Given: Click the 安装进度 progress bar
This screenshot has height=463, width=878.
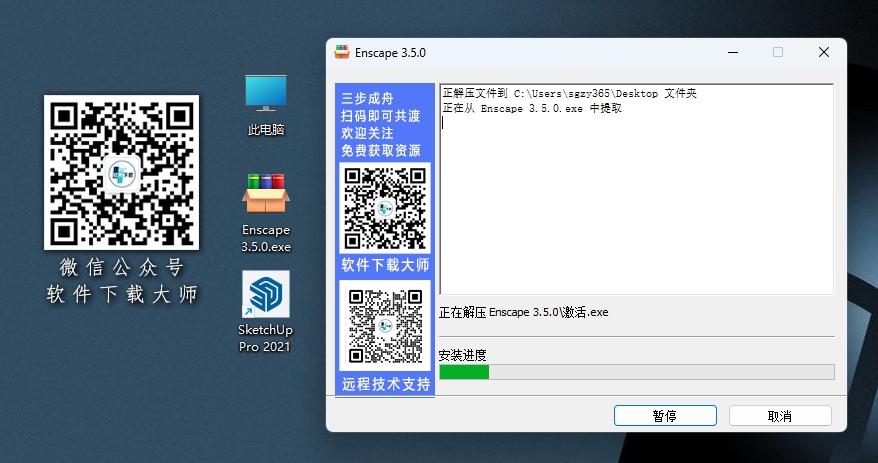Looking at the screenshot, I should click(x=637, y=372).
